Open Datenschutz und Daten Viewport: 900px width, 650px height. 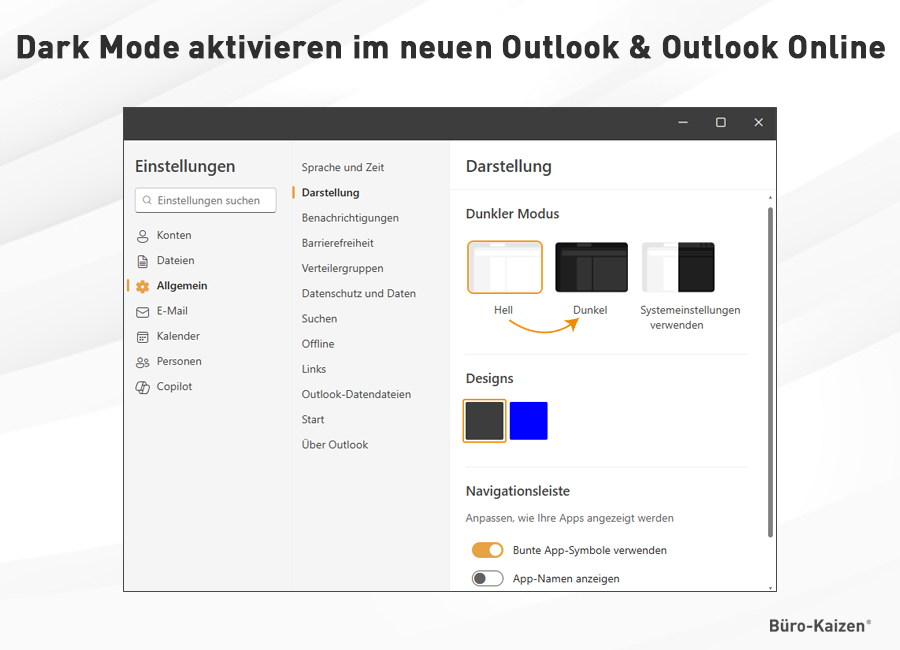(x=359, y=293)
